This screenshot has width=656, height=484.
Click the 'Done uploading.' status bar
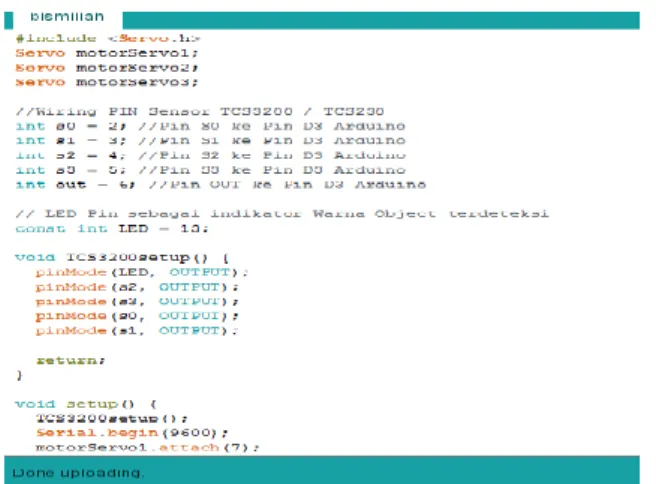[x=321, y=470]
